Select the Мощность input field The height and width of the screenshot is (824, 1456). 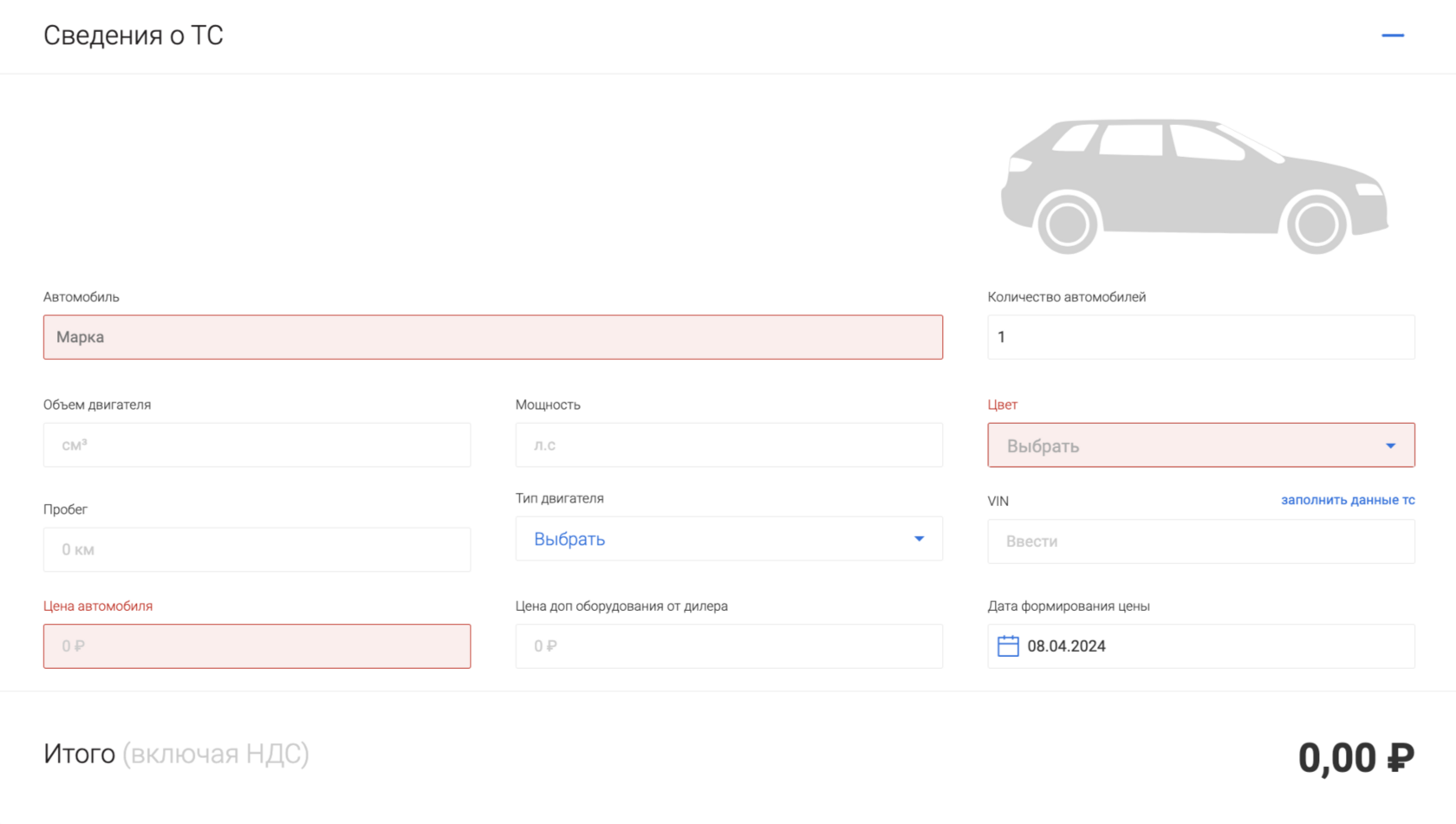[728, 445]
